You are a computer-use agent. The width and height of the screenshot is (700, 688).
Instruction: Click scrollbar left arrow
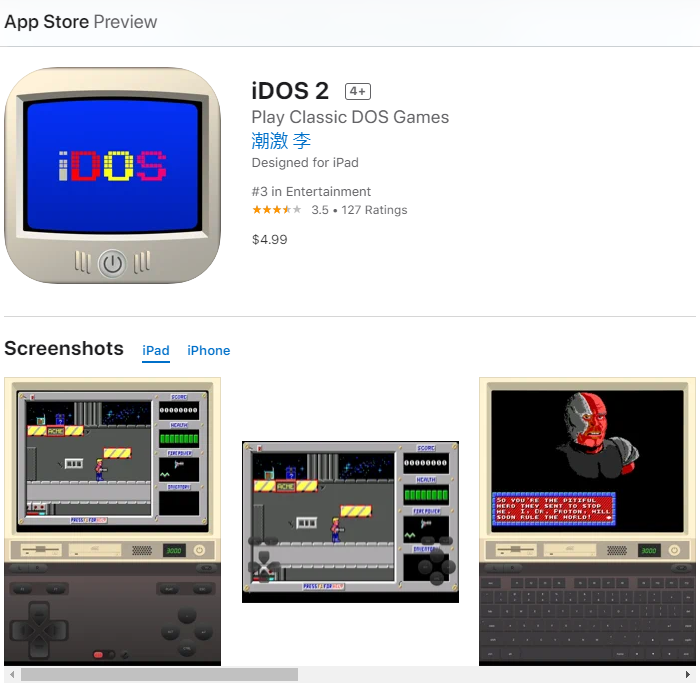tap(12, 674)
